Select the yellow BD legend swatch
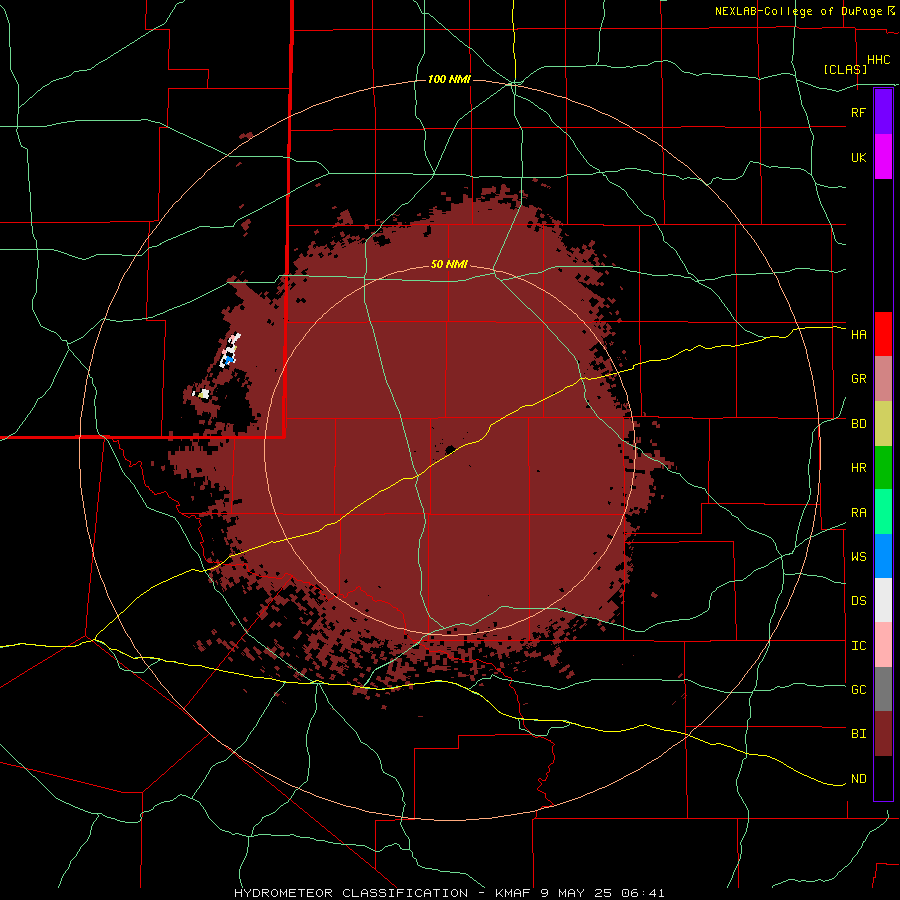 click(x=883, y=423)
